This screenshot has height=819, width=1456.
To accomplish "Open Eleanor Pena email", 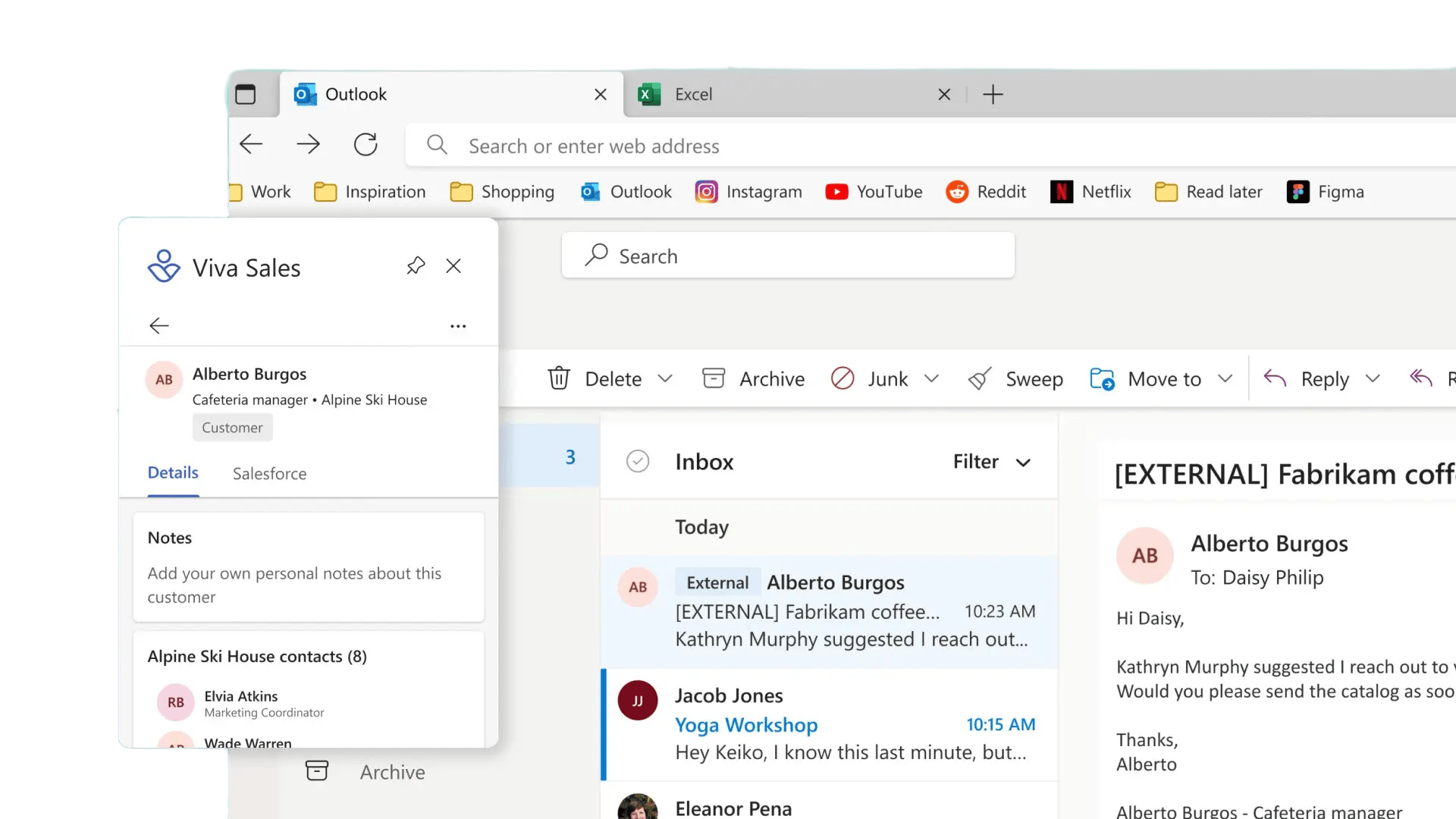I will click(830, 801).
